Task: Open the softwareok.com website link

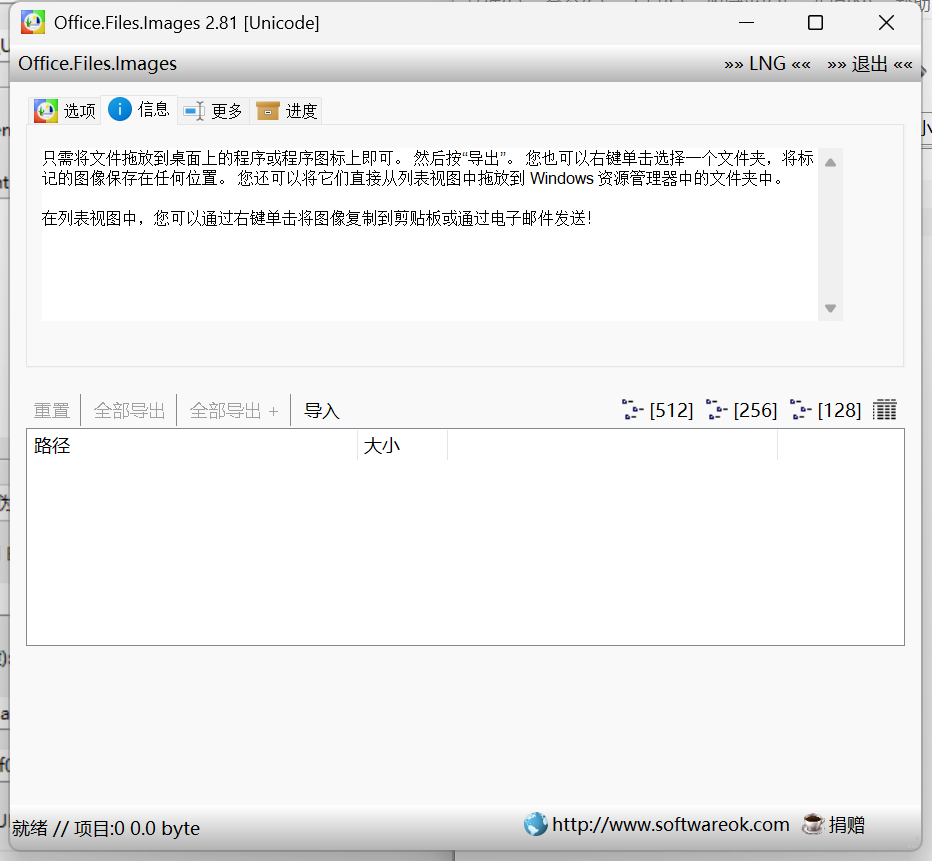Action: 670,824
